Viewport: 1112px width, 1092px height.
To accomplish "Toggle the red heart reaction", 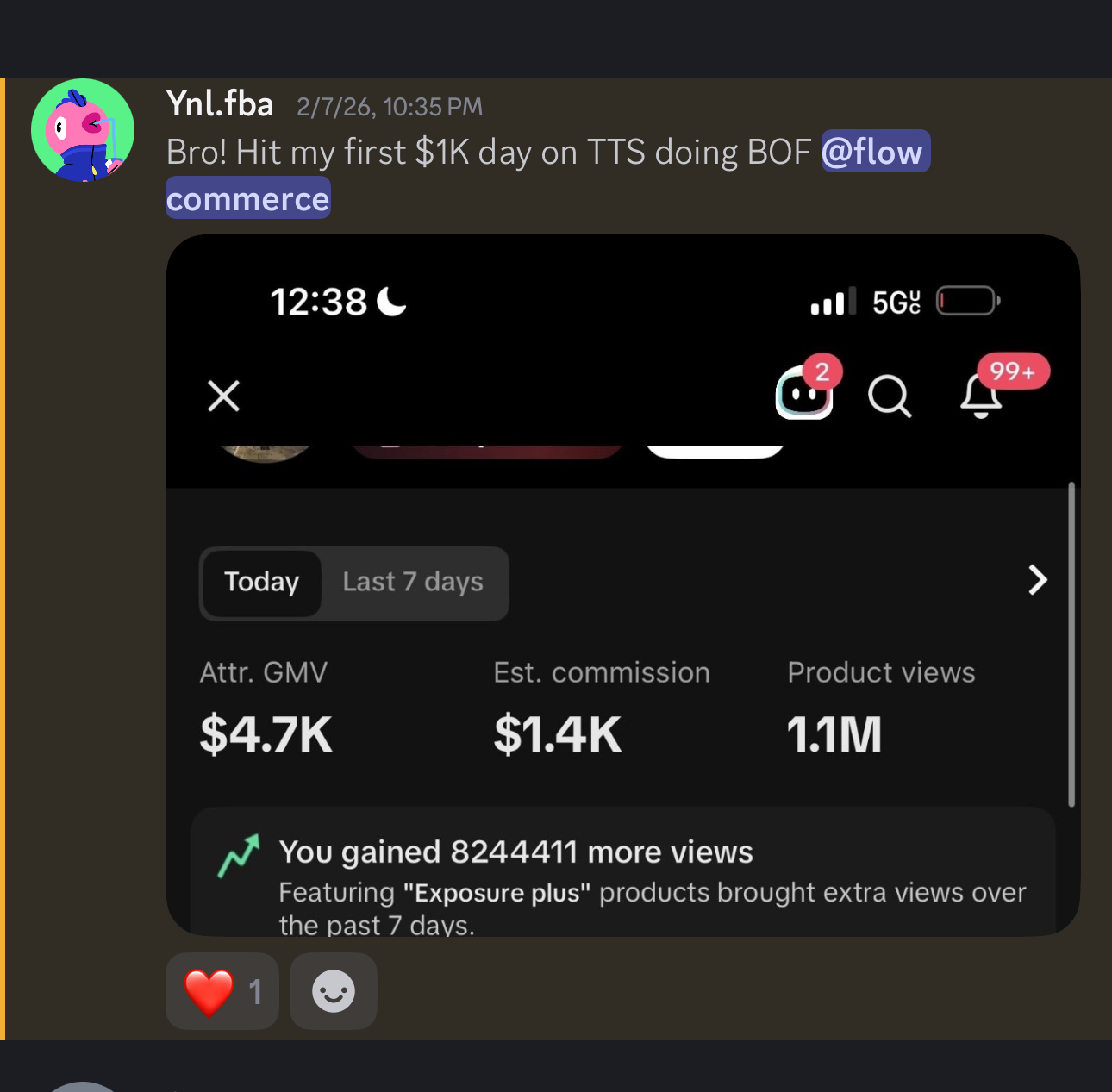I will coord(222,991).
